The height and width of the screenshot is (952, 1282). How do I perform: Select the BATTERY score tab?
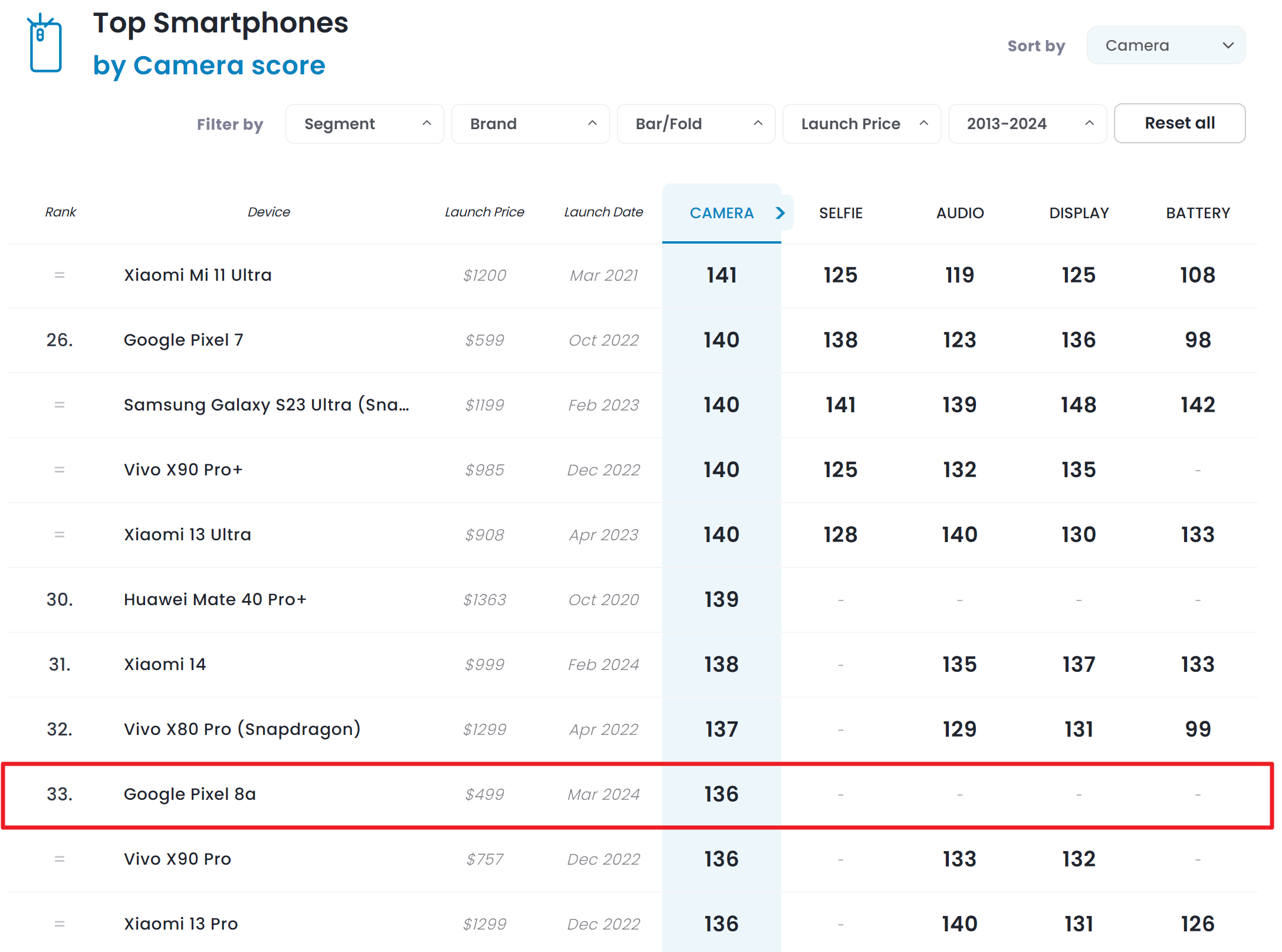click(1198, 213)
